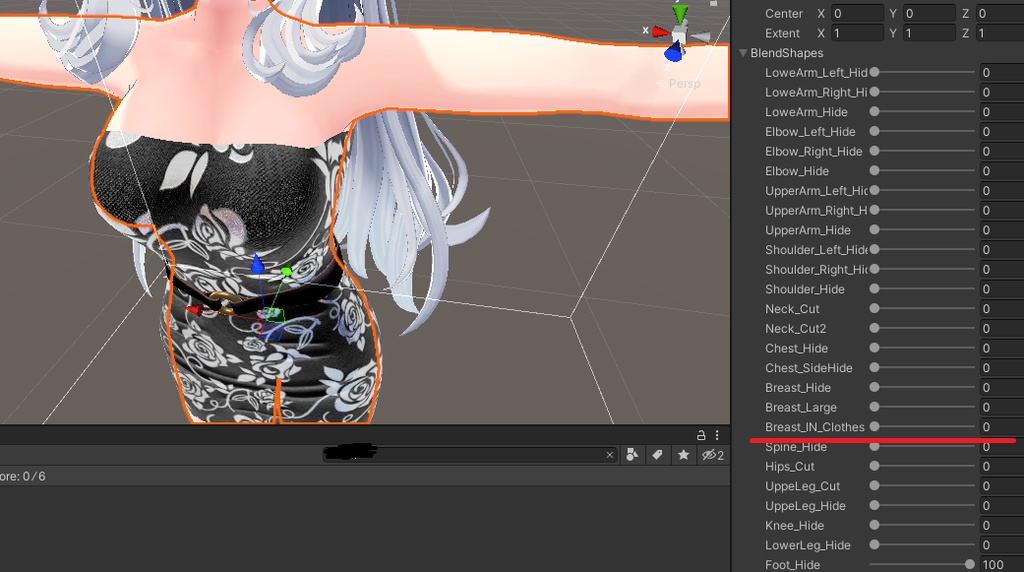The height and width of the screenshot is (572, 1024).
Task: Click the Extent Y value field
Action: coord(929,33)
